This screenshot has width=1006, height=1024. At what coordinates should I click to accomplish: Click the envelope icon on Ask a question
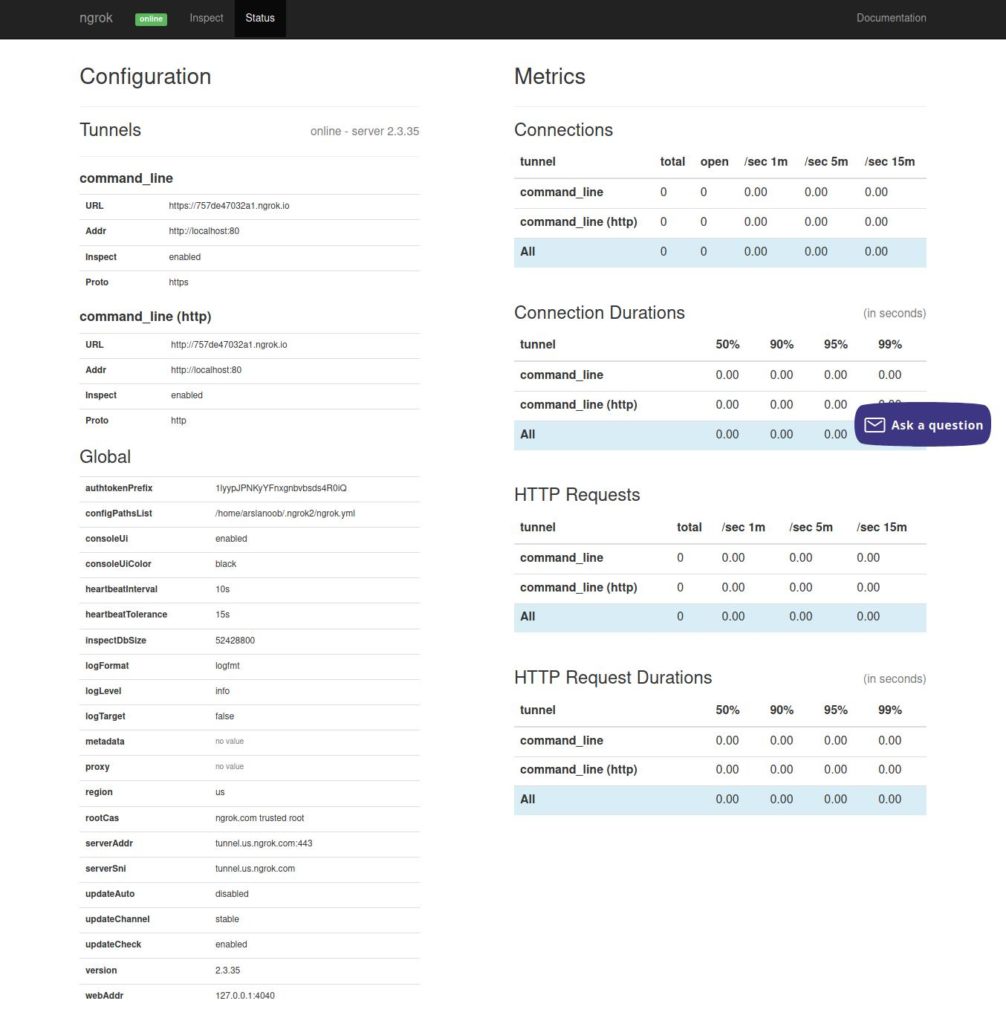[874, 425]
